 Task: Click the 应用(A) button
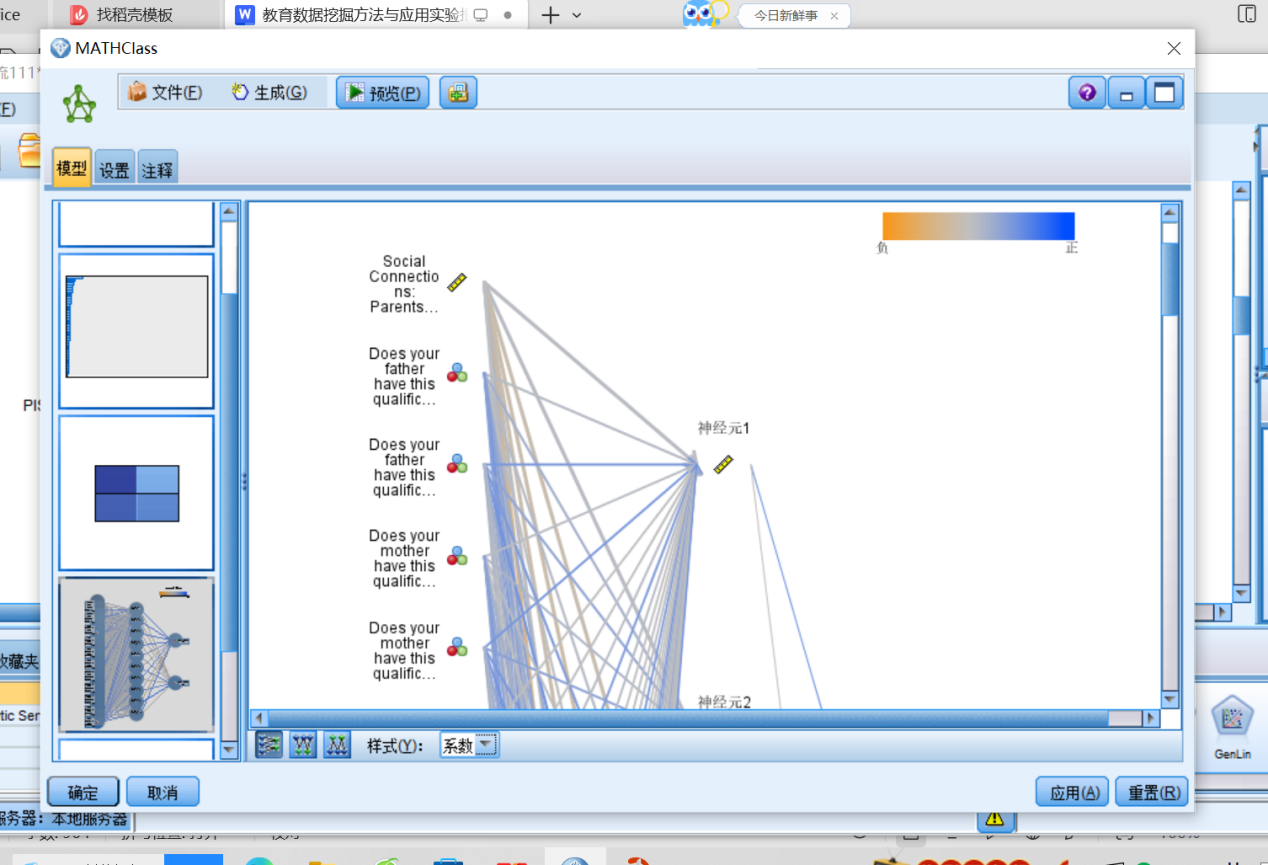[x=1072, y=792]
